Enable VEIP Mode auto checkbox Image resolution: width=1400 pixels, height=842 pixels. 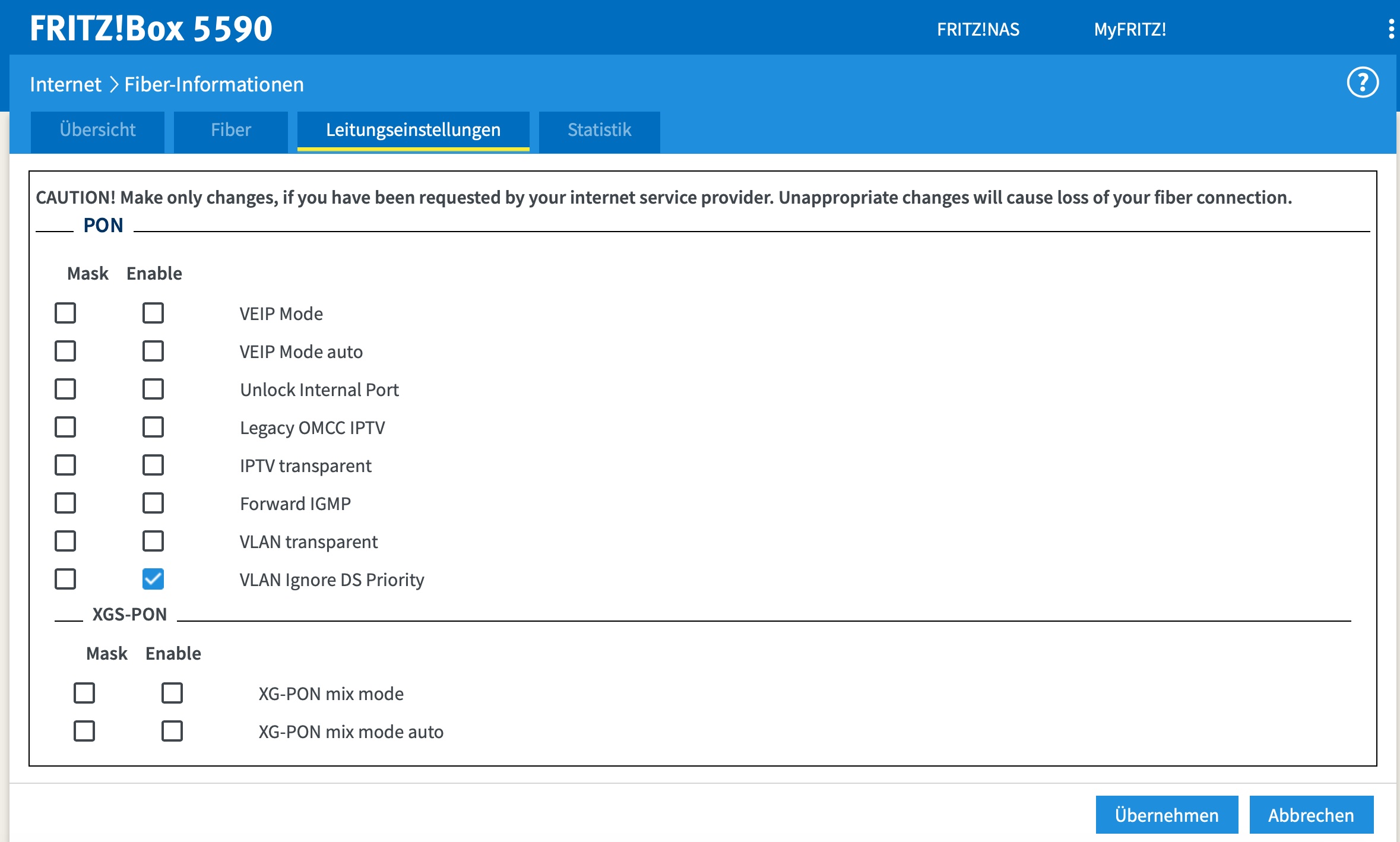(153, 351)
